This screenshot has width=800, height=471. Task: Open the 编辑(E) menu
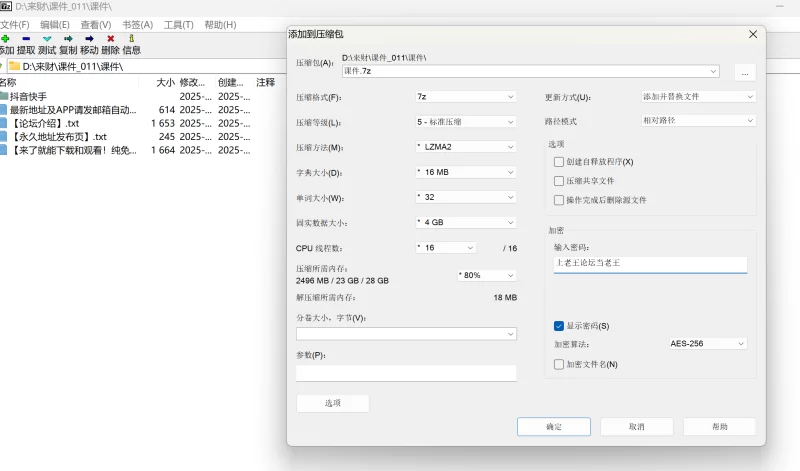[55, 24]
